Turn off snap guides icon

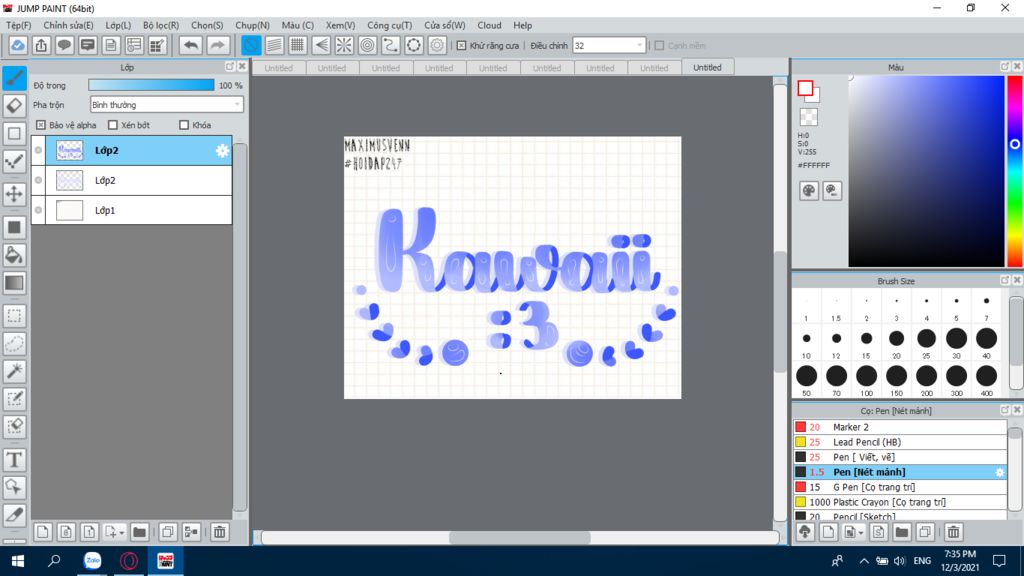[x=251, y=45]
